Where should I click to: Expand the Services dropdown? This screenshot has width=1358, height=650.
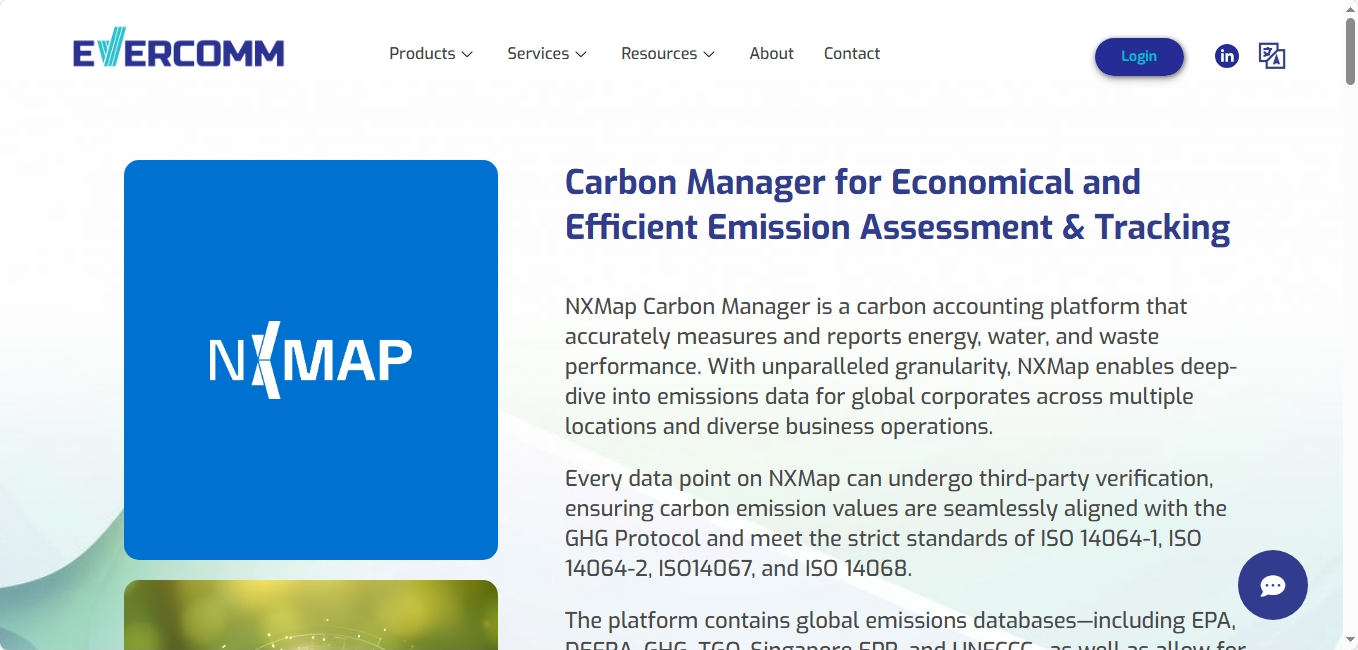[539, 53]
